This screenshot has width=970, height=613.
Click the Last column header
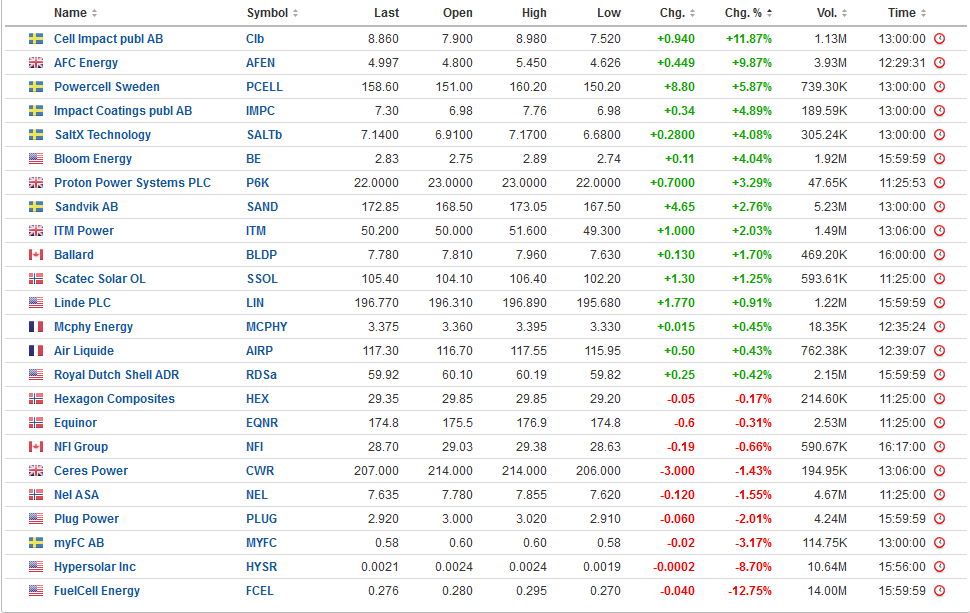pos(386,13)
